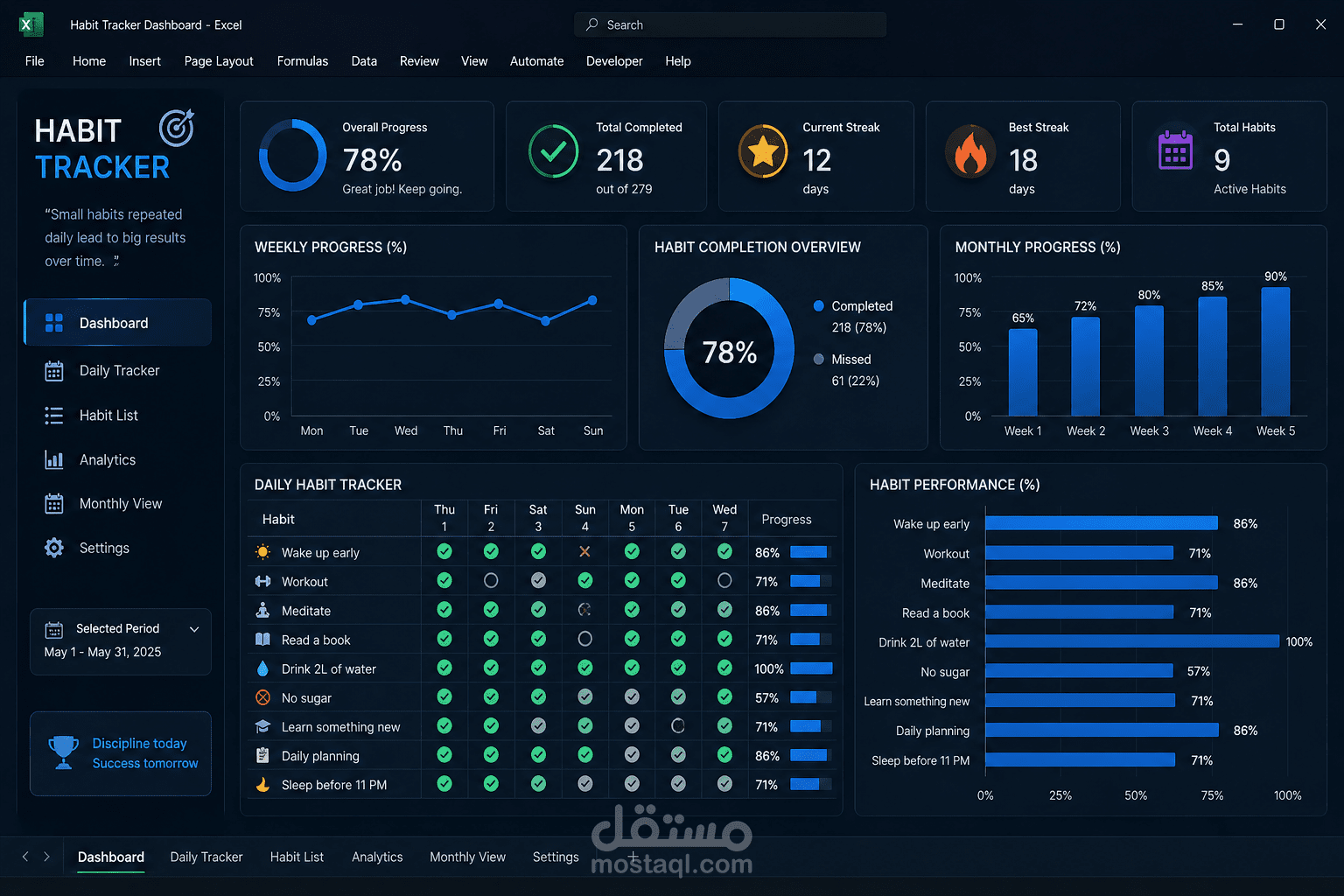Image resolution: width=1344 pixels, height=896 pixels.
Task: Click the Week 5 bar in Monthly Progress
Action: click(x=1276, y=352)
